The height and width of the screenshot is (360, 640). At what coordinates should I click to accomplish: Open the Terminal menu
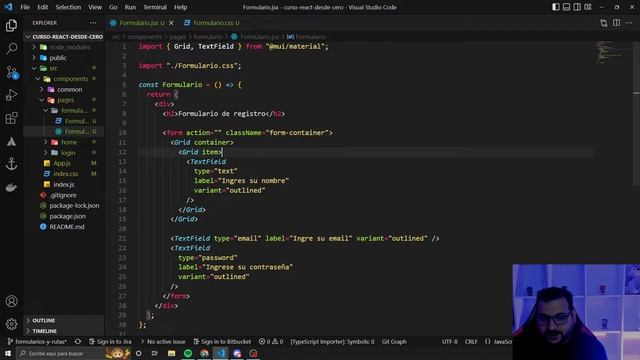click(x=155, y=7)
